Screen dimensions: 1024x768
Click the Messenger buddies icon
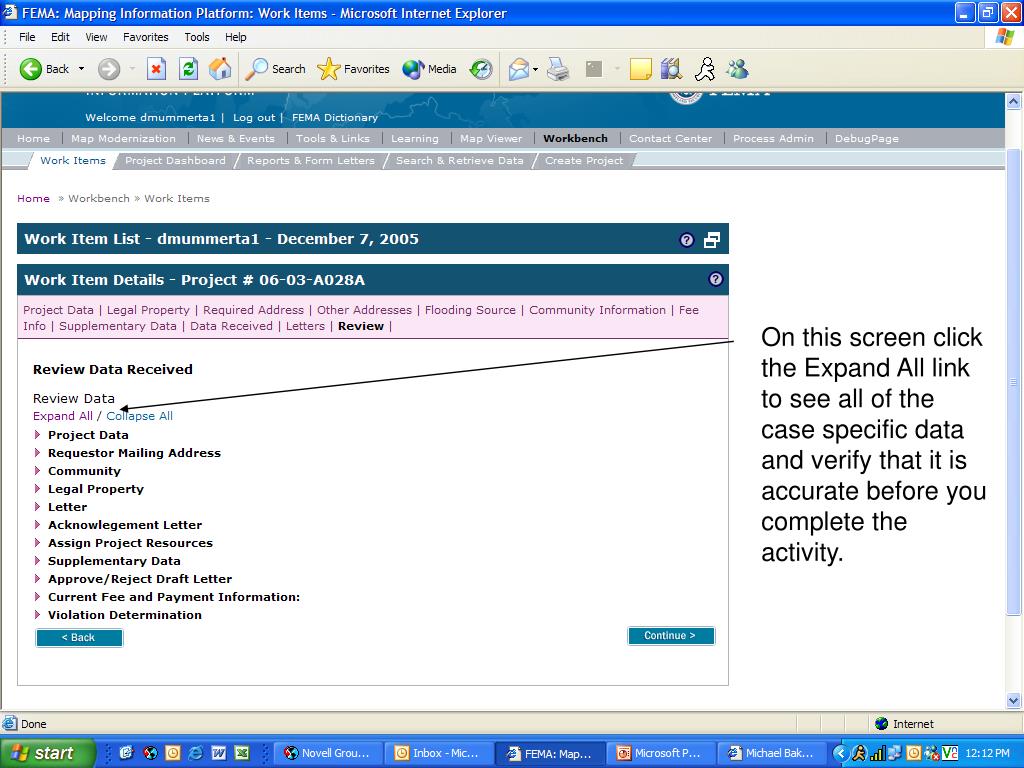pyautogui.click(x=737, y=69)
